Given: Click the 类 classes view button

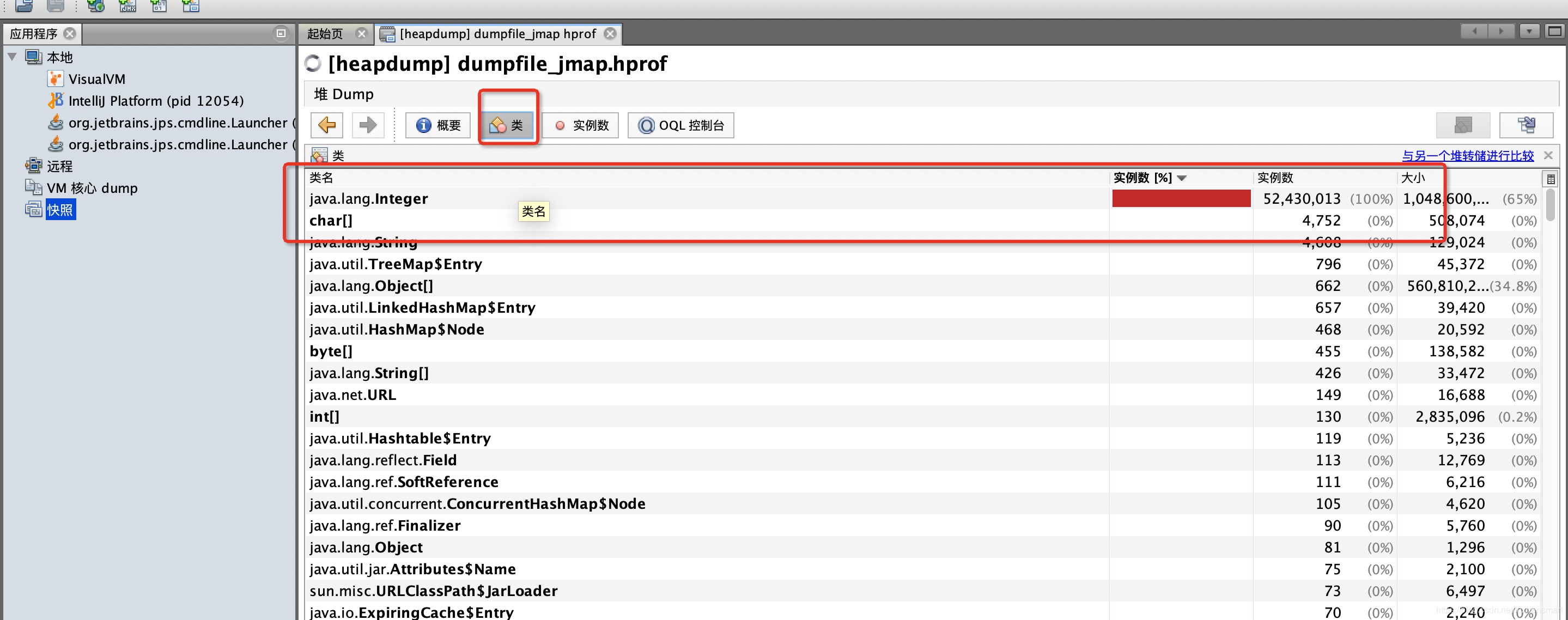Looking at the screenshot, I should tap(508, 125).
